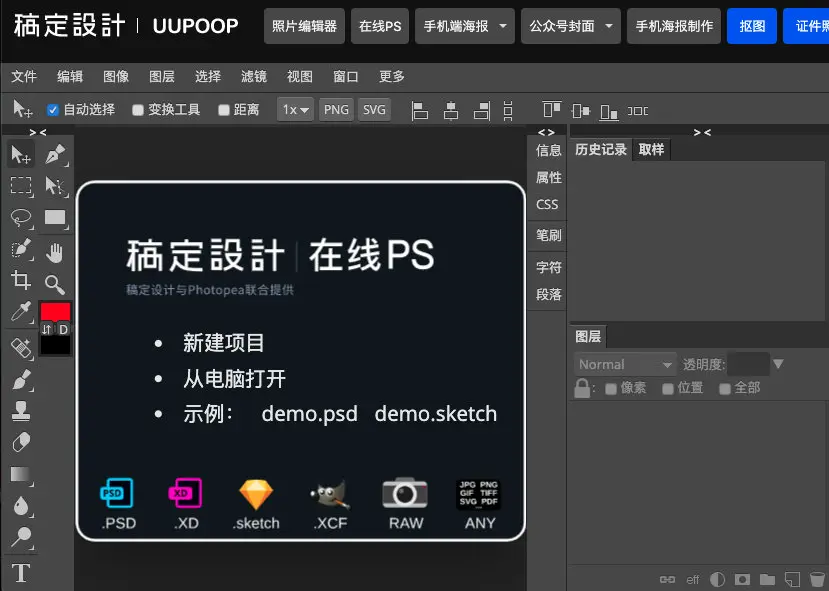This screenshot has width=829, height=591.
Task: Open the 透明度 slider arrow
Action: click(778, 364)
